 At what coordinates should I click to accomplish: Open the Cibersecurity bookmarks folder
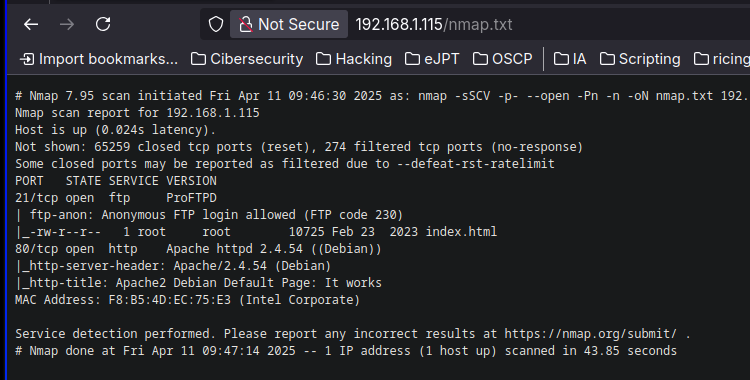(x=247, y=59)
